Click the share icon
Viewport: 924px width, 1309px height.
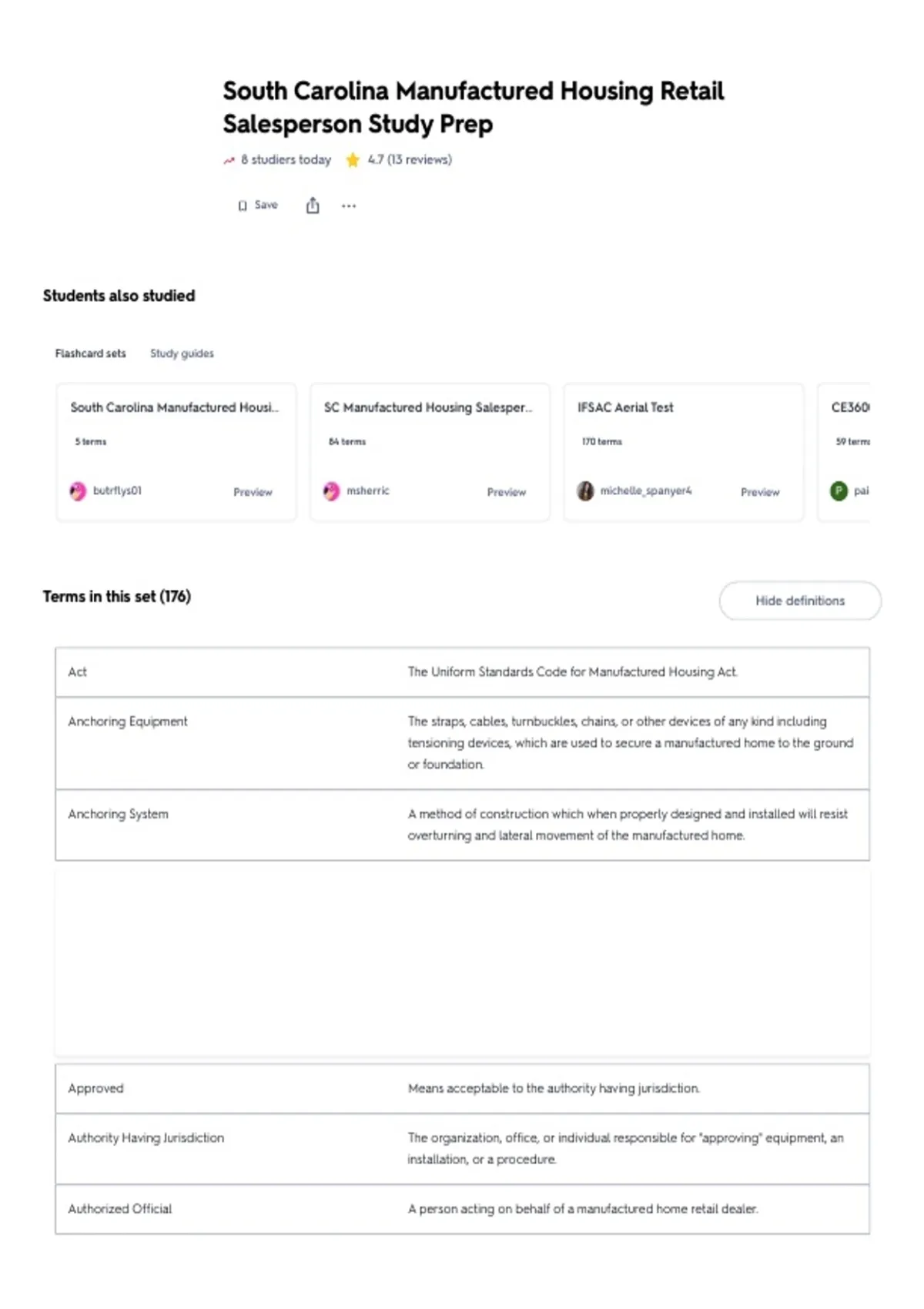point(313,206)
